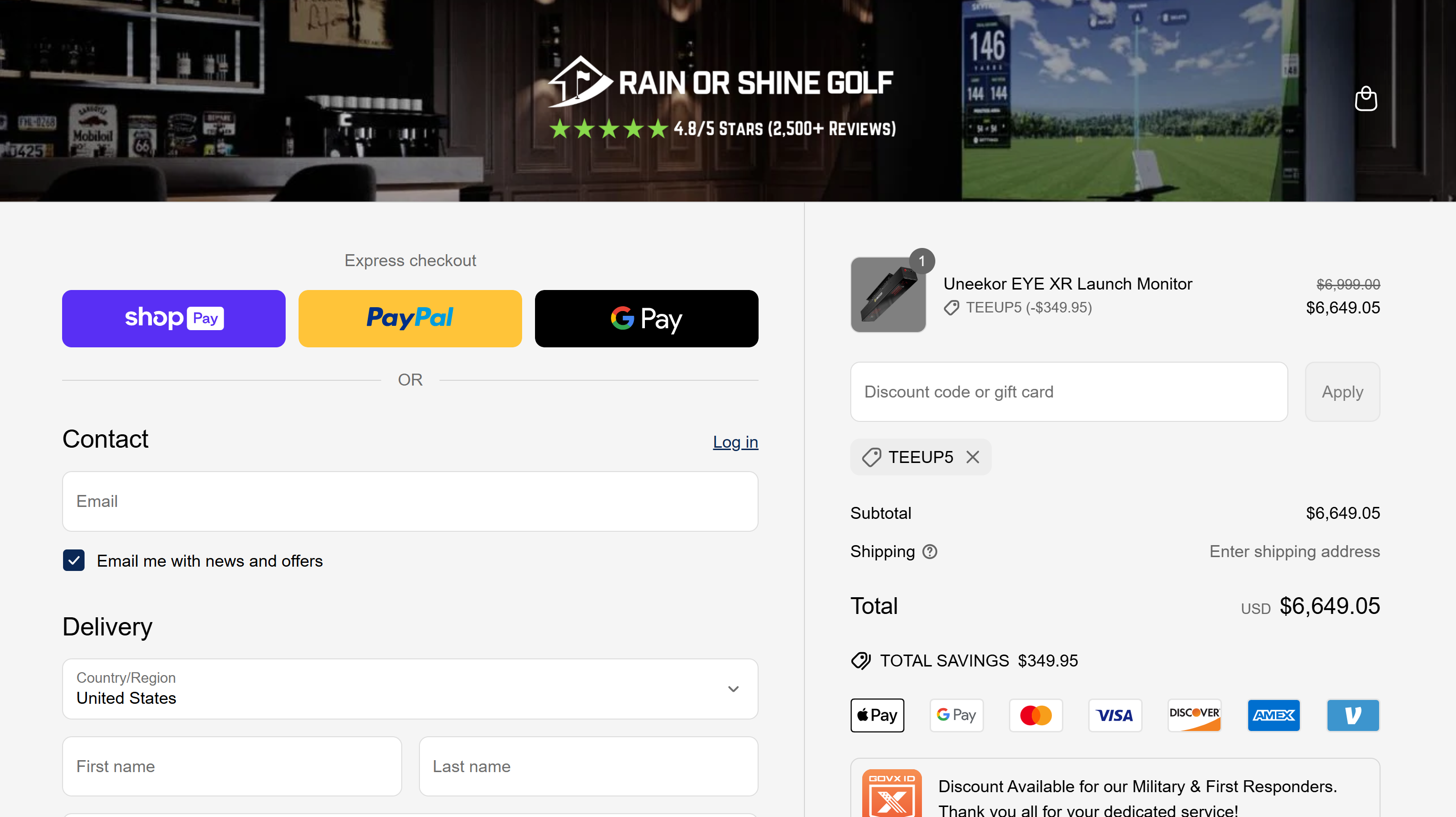Click the Venmo payment icon
This screenshot has width=1456, height=817.
point(1353,715)
